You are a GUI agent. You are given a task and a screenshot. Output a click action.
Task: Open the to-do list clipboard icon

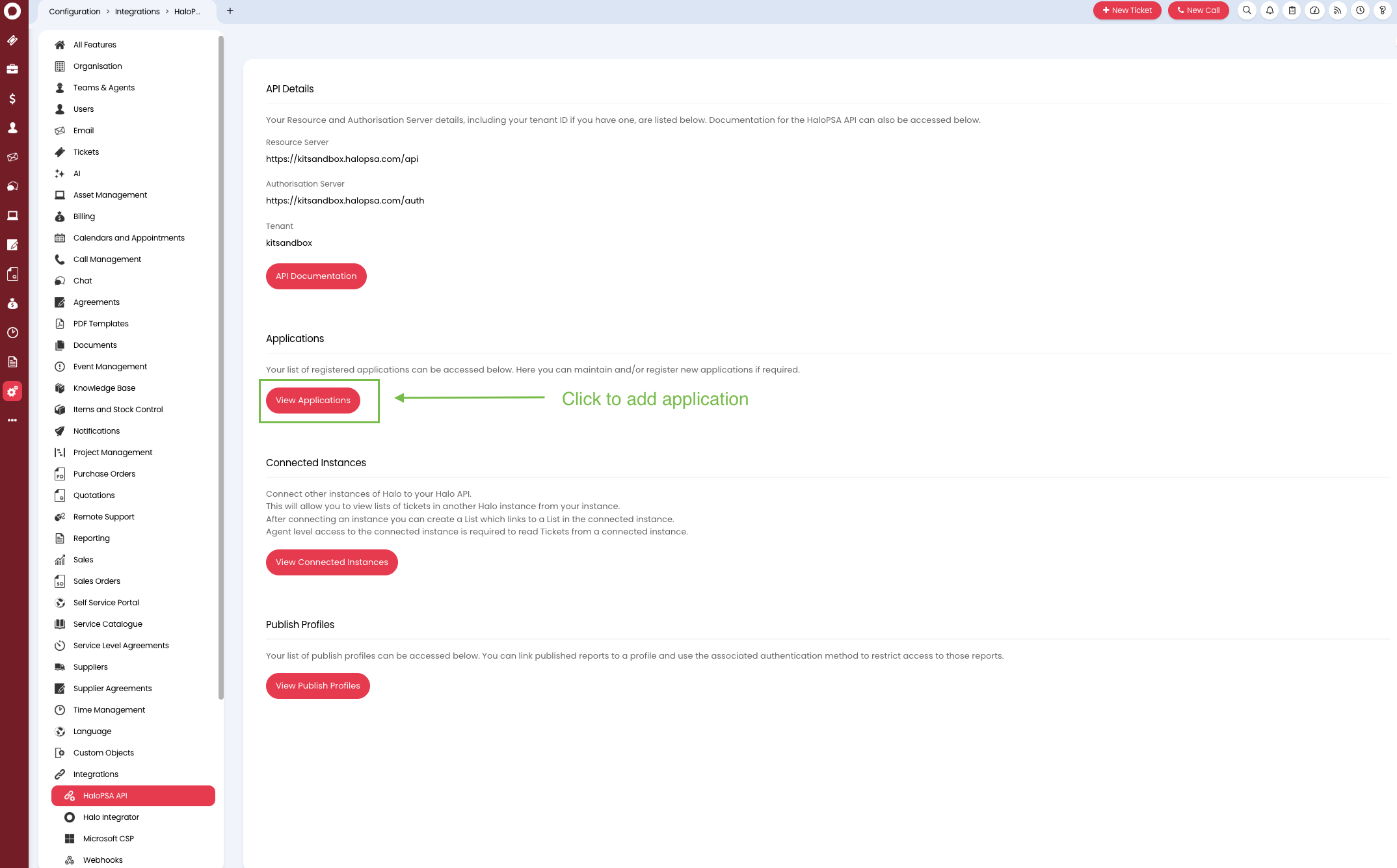coord(1292,10)
